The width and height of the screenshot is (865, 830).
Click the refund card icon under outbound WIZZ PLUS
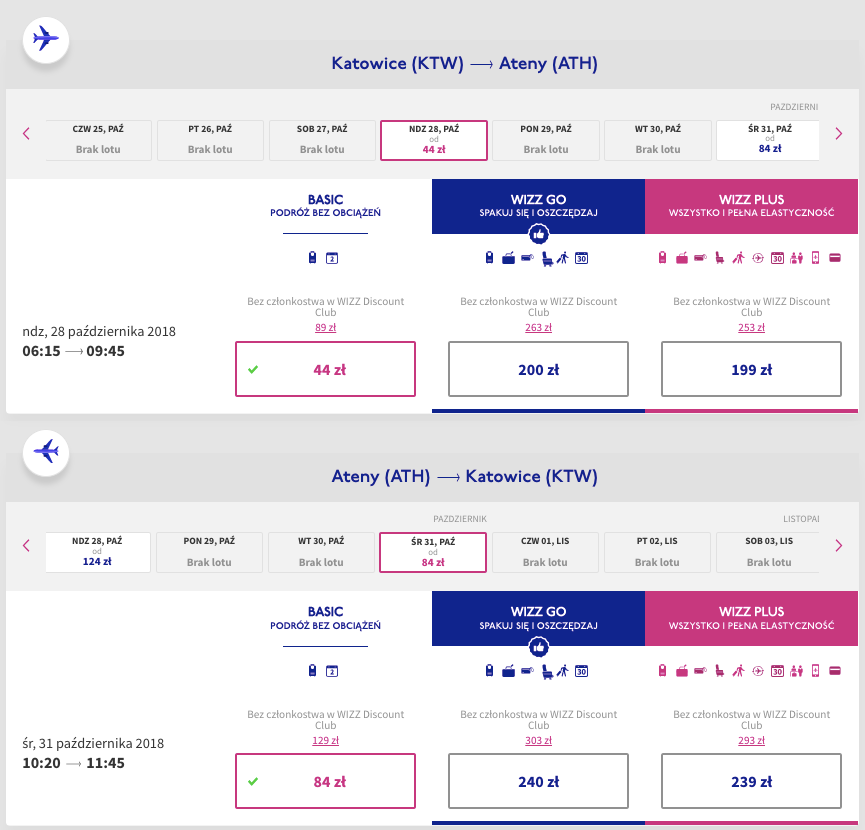click(x=835, y=258)
